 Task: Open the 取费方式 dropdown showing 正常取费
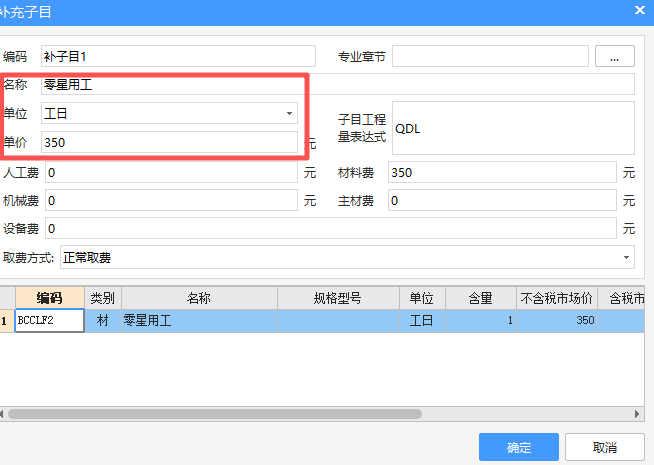click(x=347, y=257)
